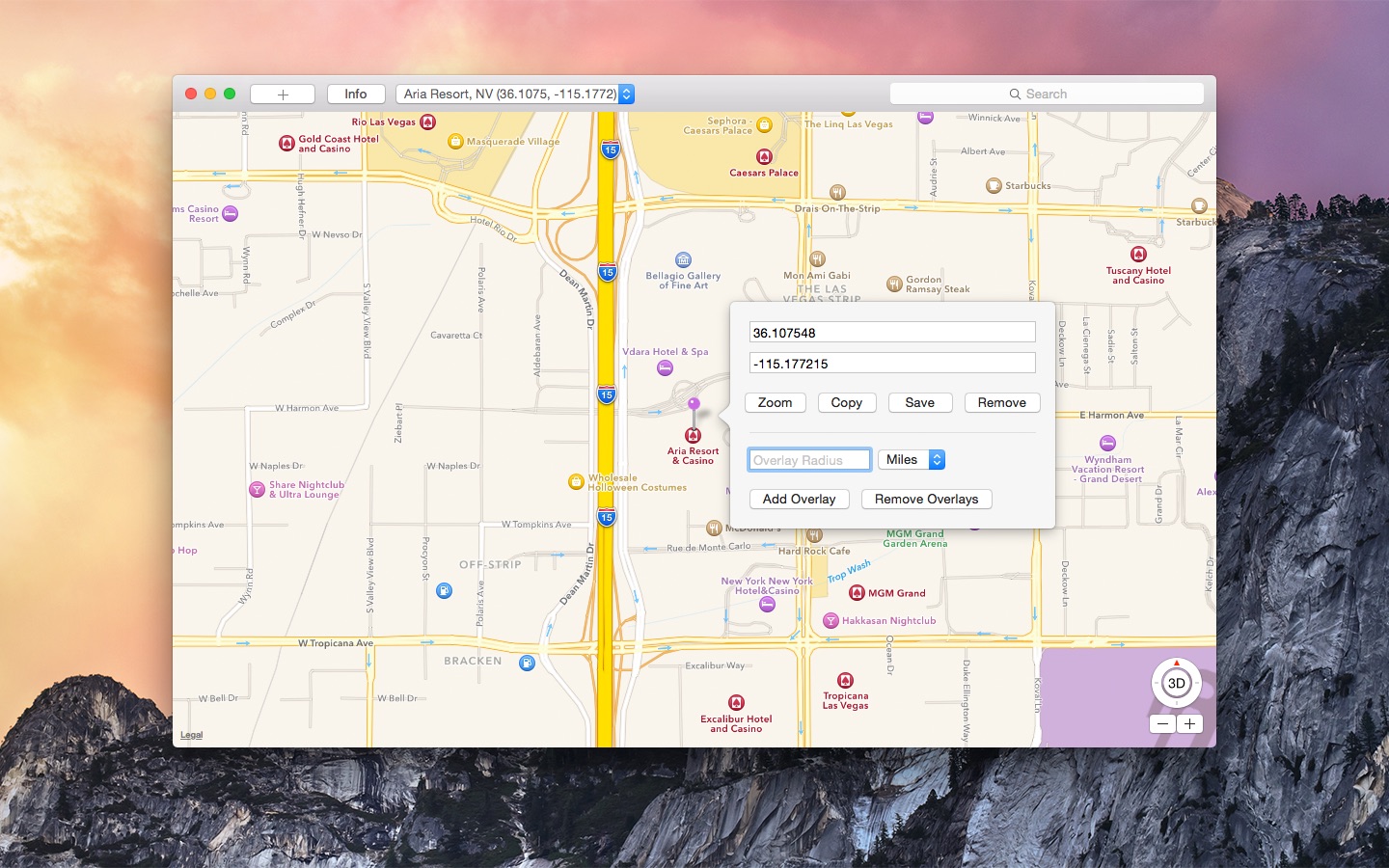Image resolution: width=1389 pixels, height=868 pixels.
Task: Select the Mon Ami Gabi restaurant icon
Action: click(818, 258)
